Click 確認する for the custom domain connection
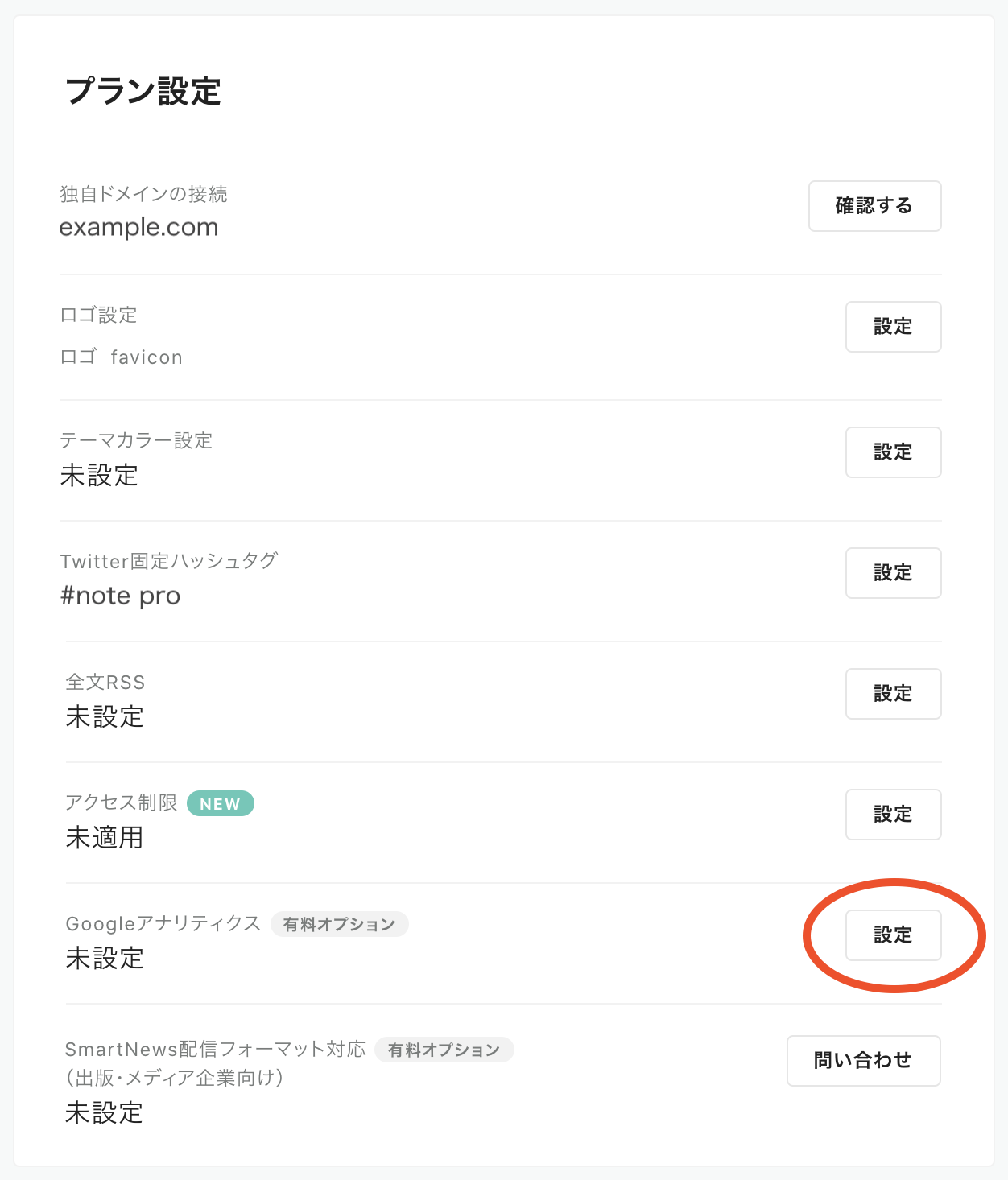The width and height of the screenshot is (1008, 1180). (x=874, y=206)
